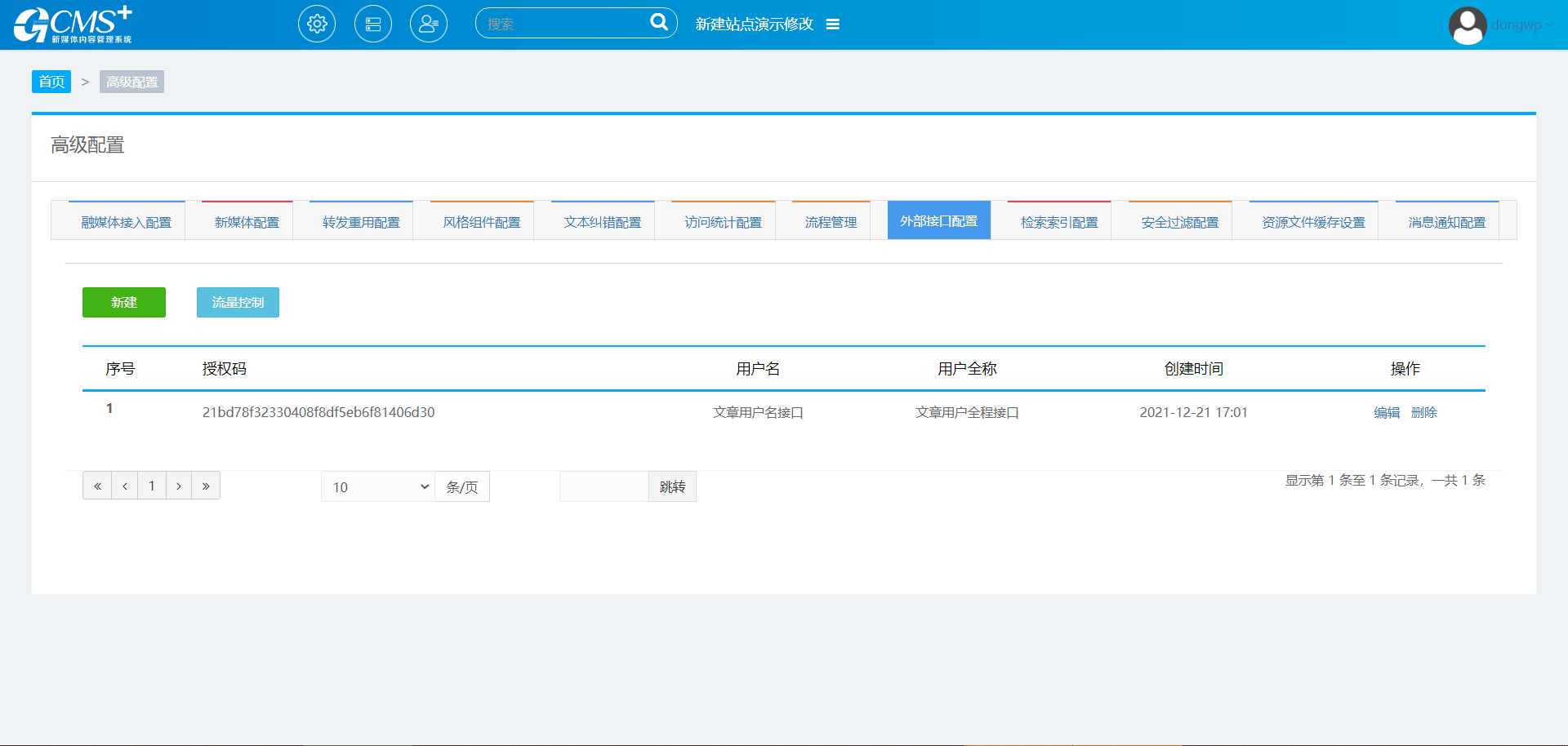Open the 流程管理 tab

[x=831, y=222]
